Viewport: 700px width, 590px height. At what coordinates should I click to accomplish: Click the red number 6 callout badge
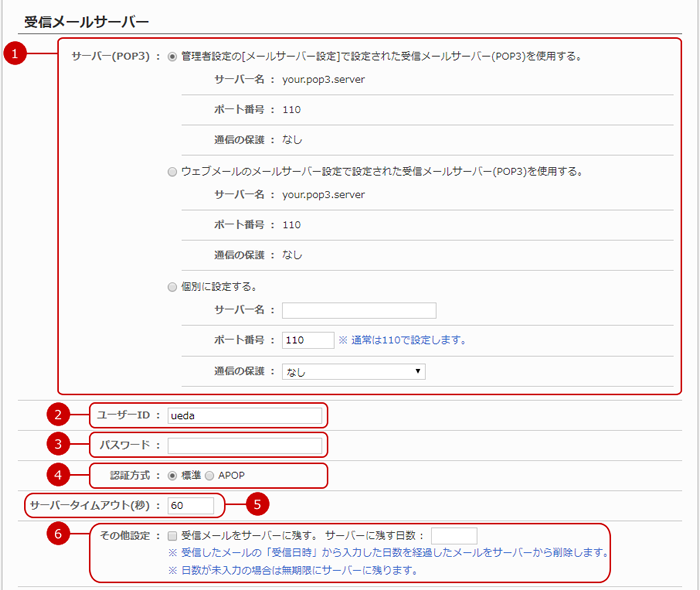(x=60, y=535)
